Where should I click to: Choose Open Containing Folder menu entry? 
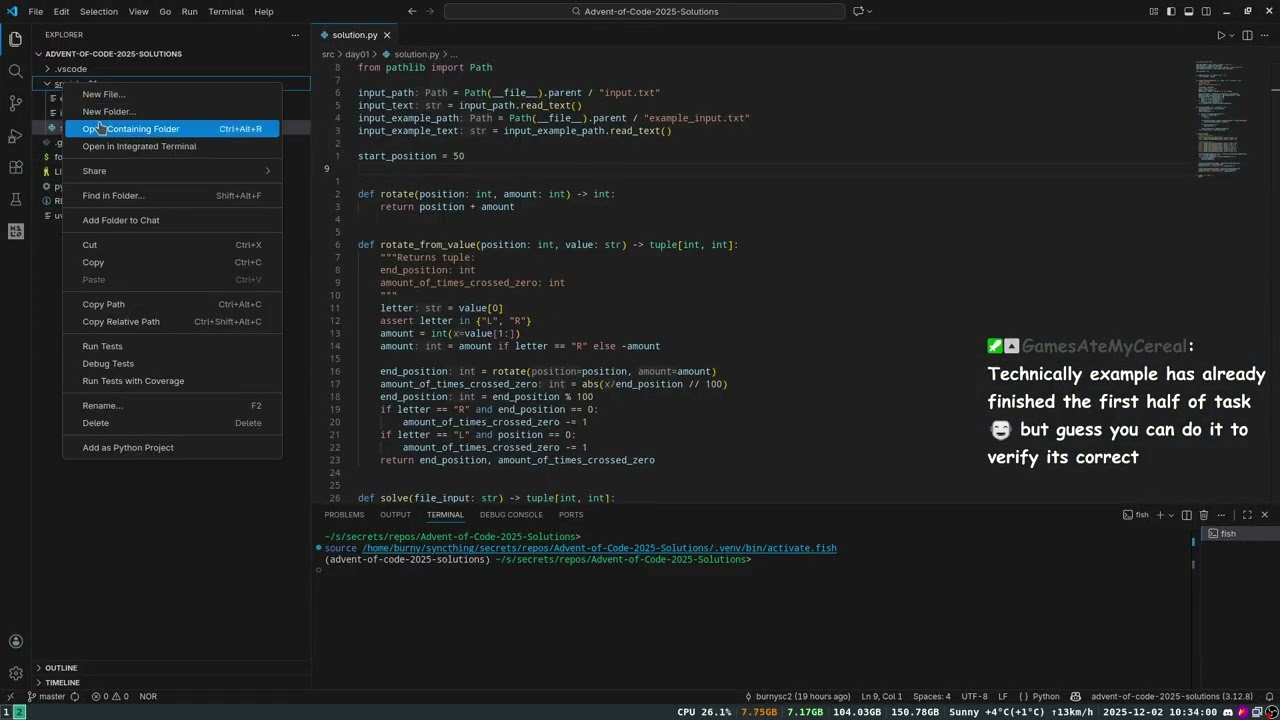coord(171,129)
